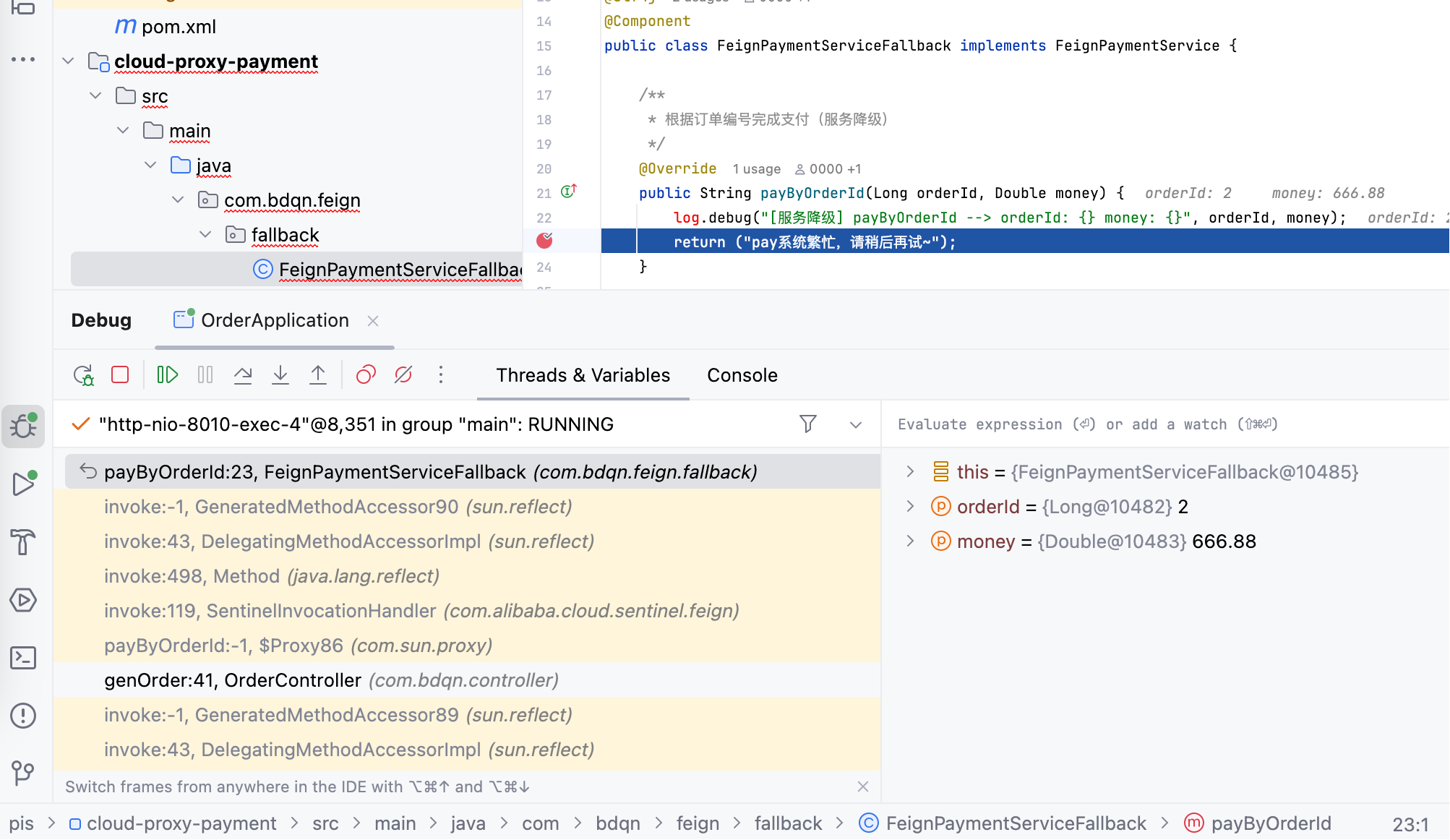This screenshot has width=1450, height=840.
Task: Switch to the Console tab
Action: coord(742,375)
